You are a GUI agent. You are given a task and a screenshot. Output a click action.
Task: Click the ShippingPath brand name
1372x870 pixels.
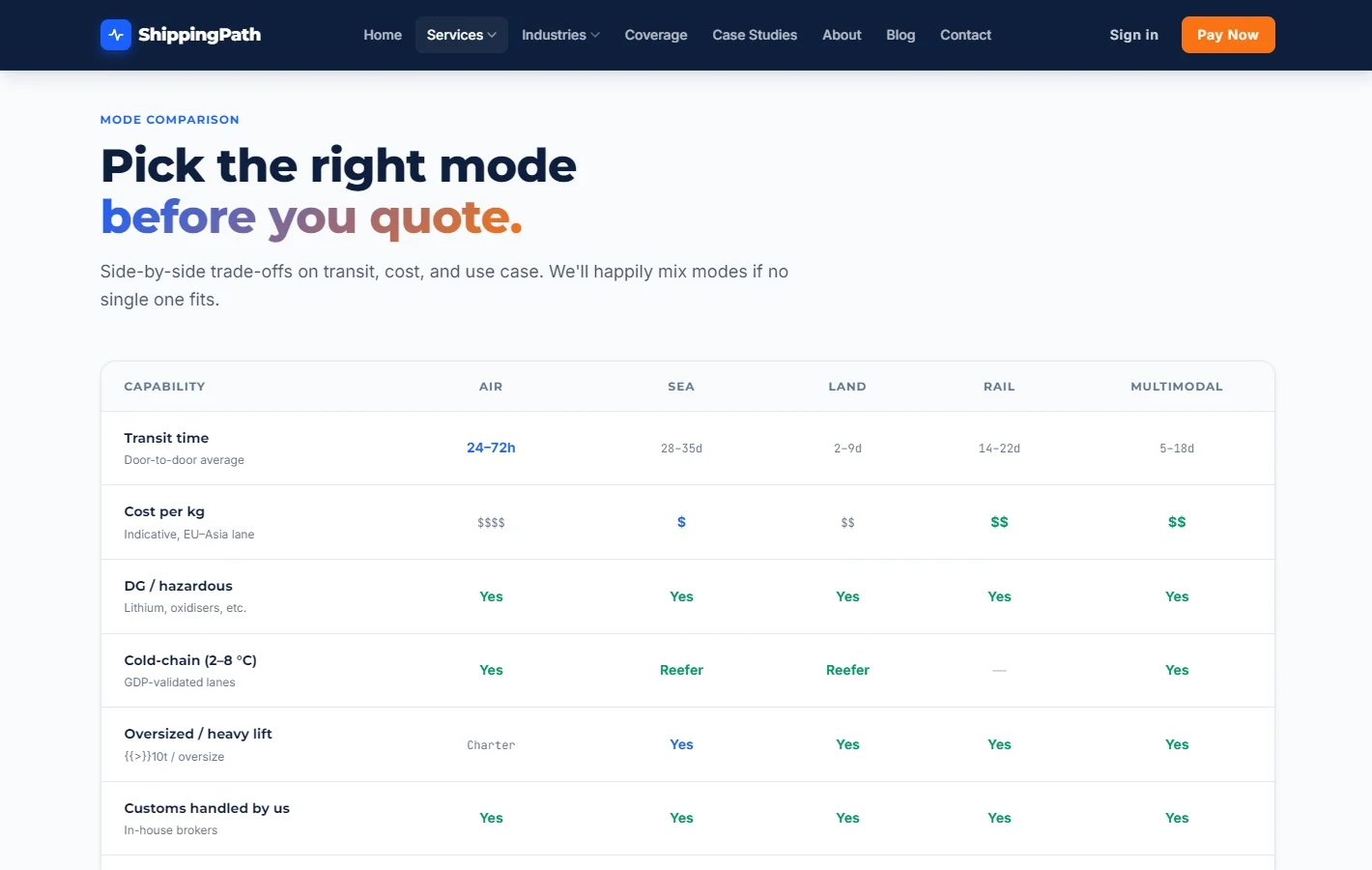coord(199,35)
